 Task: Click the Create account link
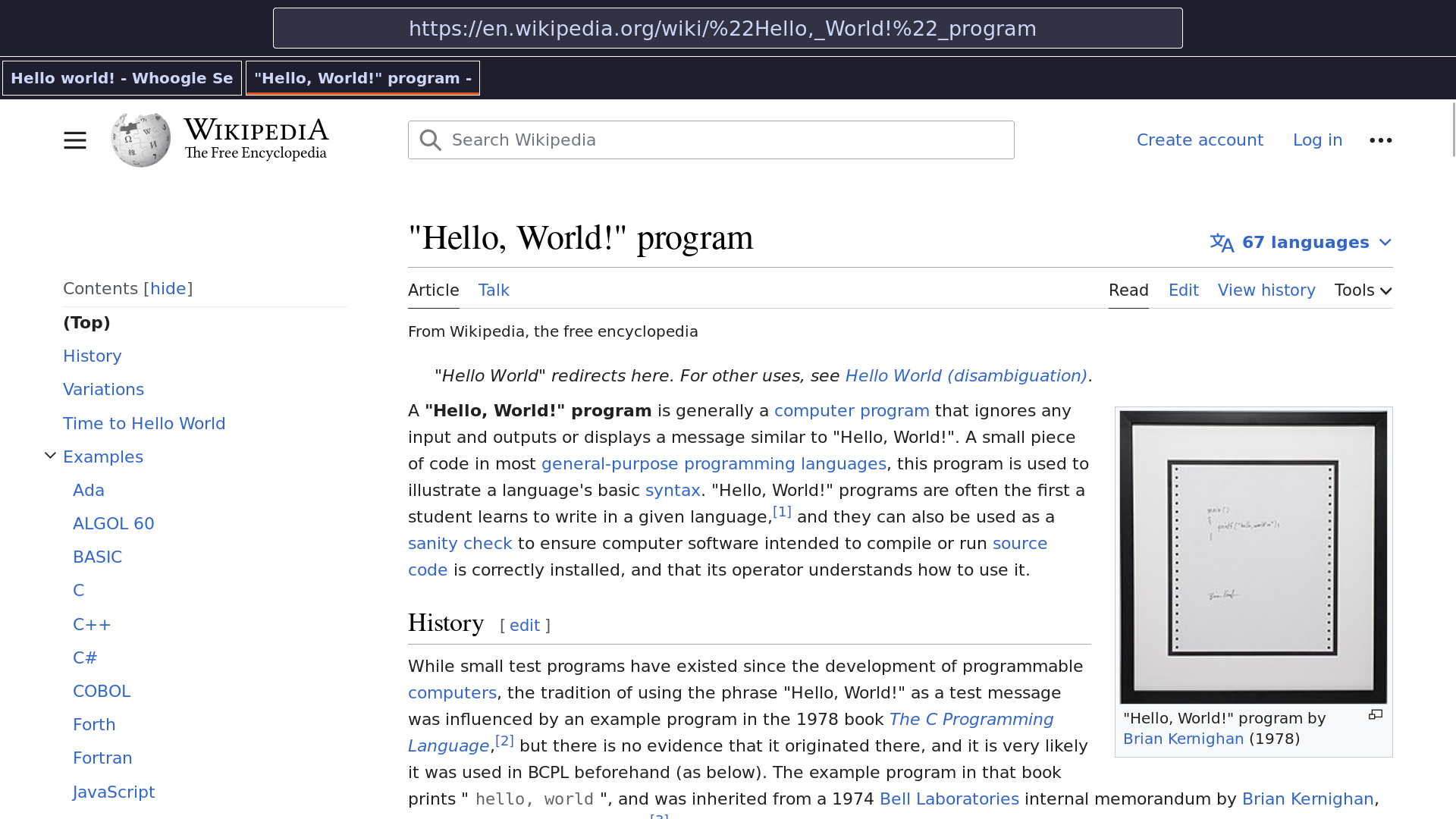pos(1200,140)
